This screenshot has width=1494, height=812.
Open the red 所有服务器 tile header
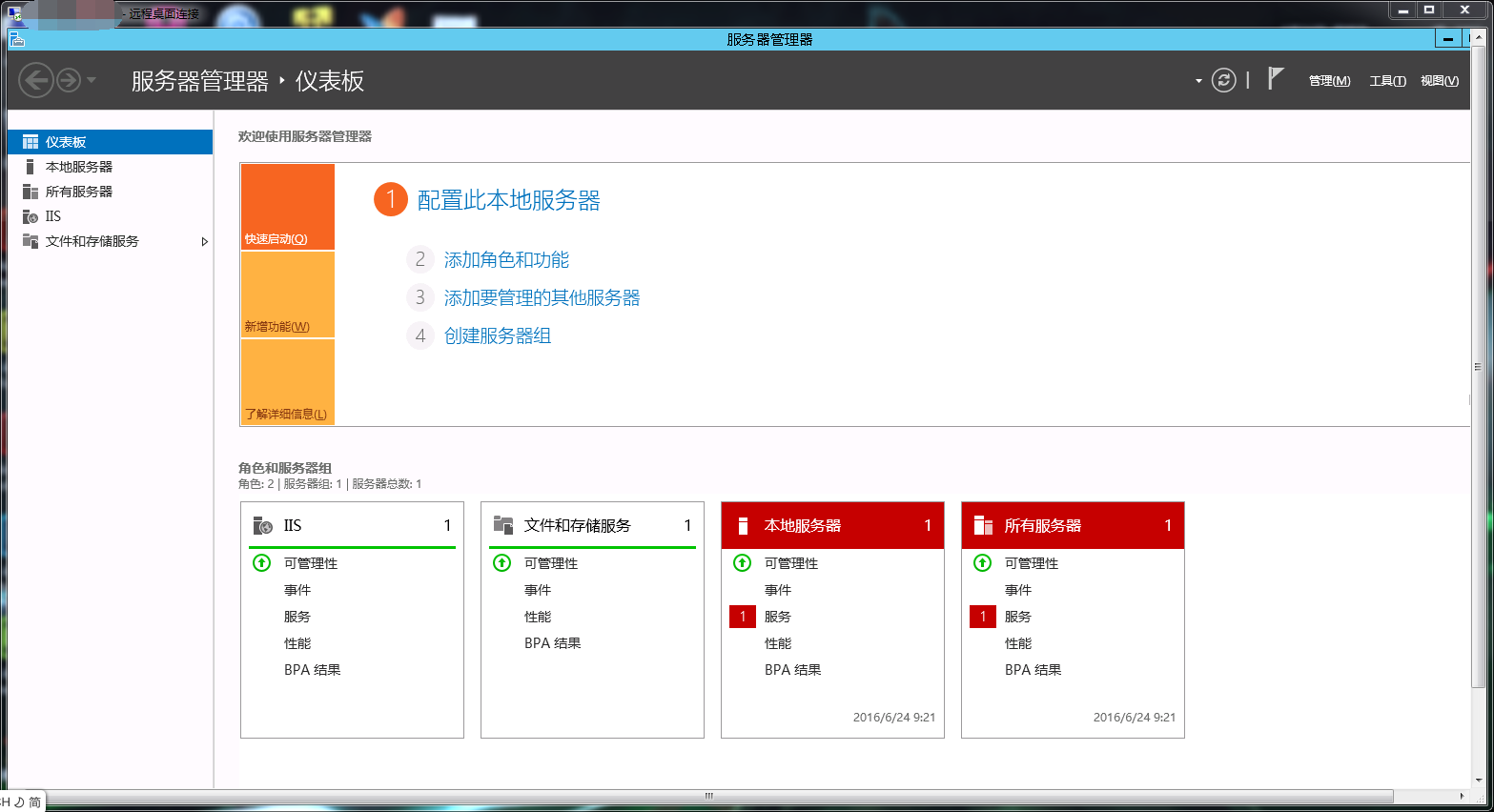point(1073,525)
